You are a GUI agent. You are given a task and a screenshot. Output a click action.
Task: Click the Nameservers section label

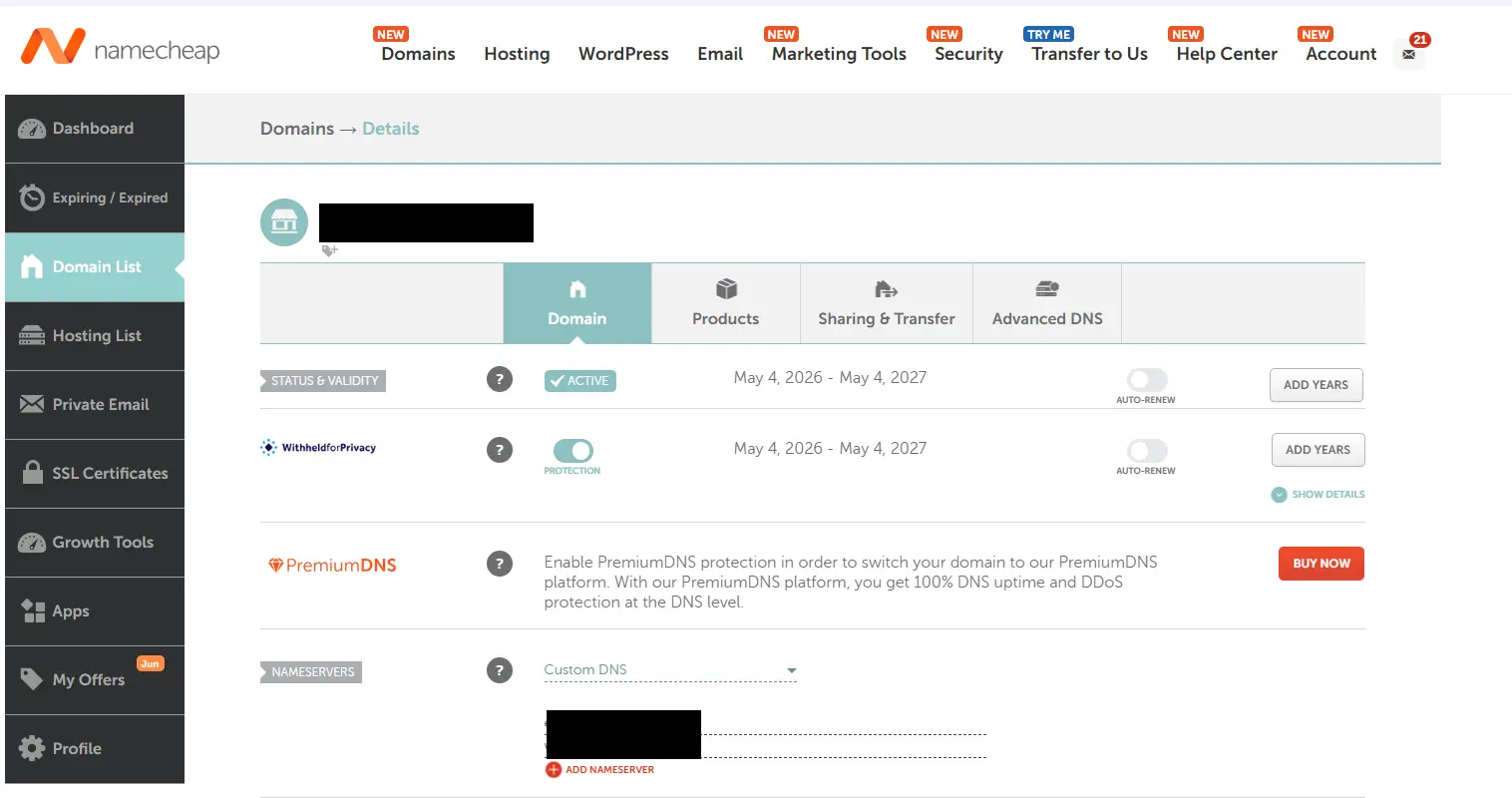(x=311, y=672)
